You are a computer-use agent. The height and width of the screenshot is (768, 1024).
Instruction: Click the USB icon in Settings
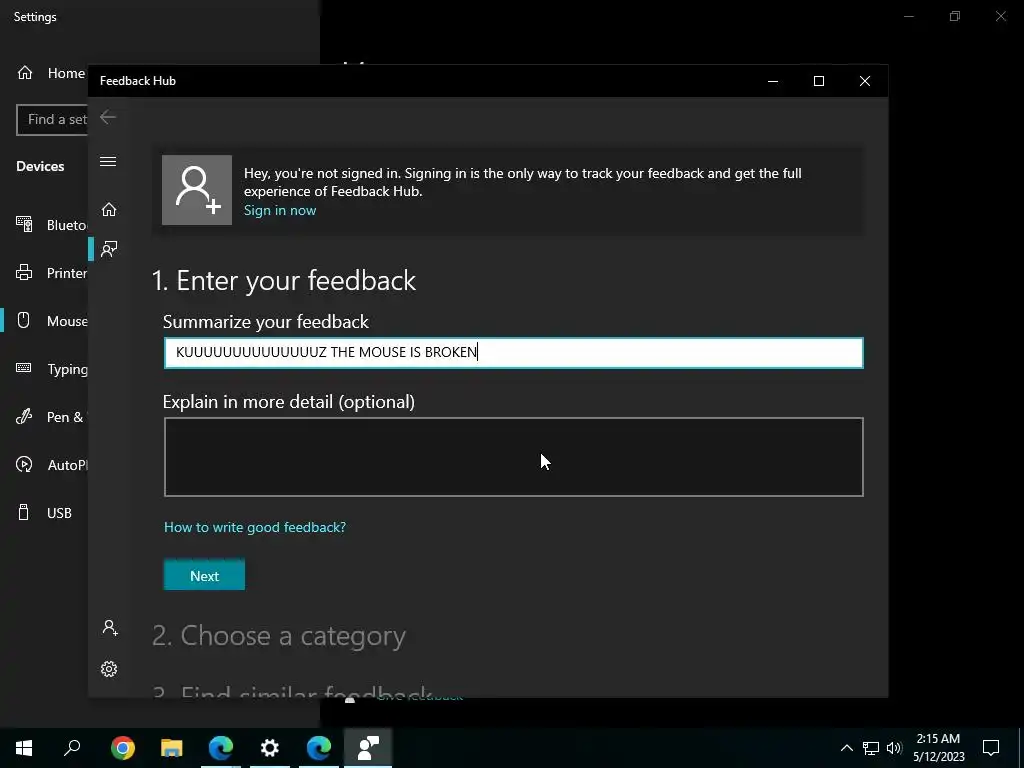click(24, 512)
